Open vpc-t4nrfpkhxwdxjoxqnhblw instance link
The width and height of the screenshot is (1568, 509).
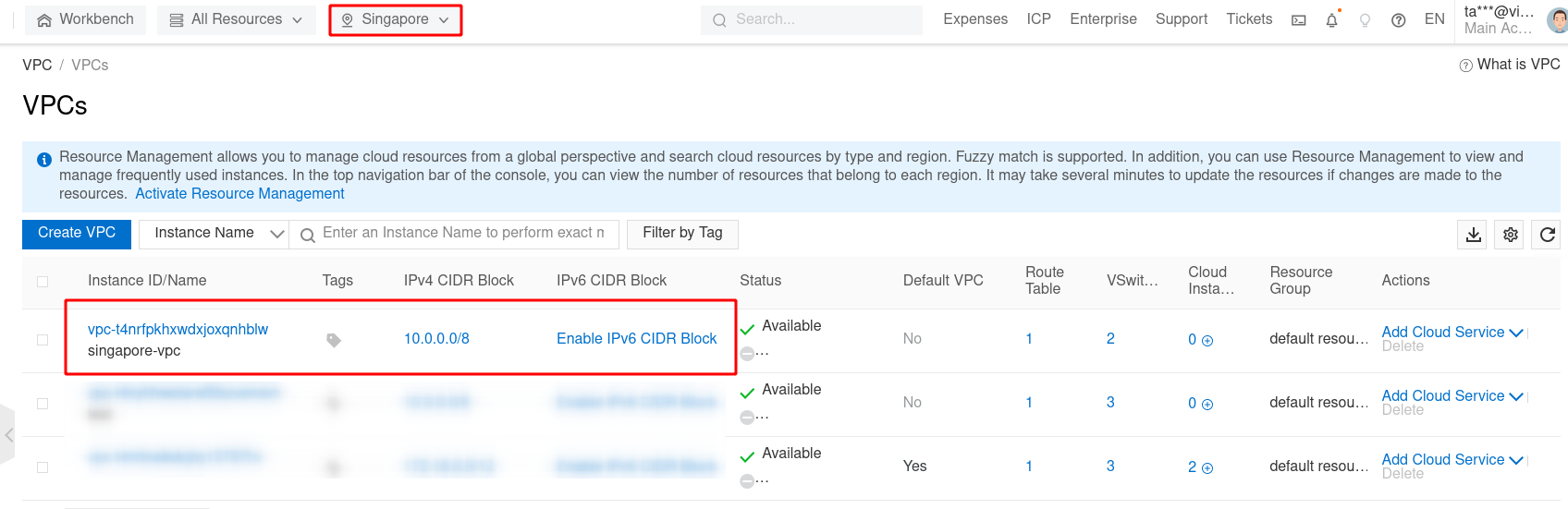(178, 330)
